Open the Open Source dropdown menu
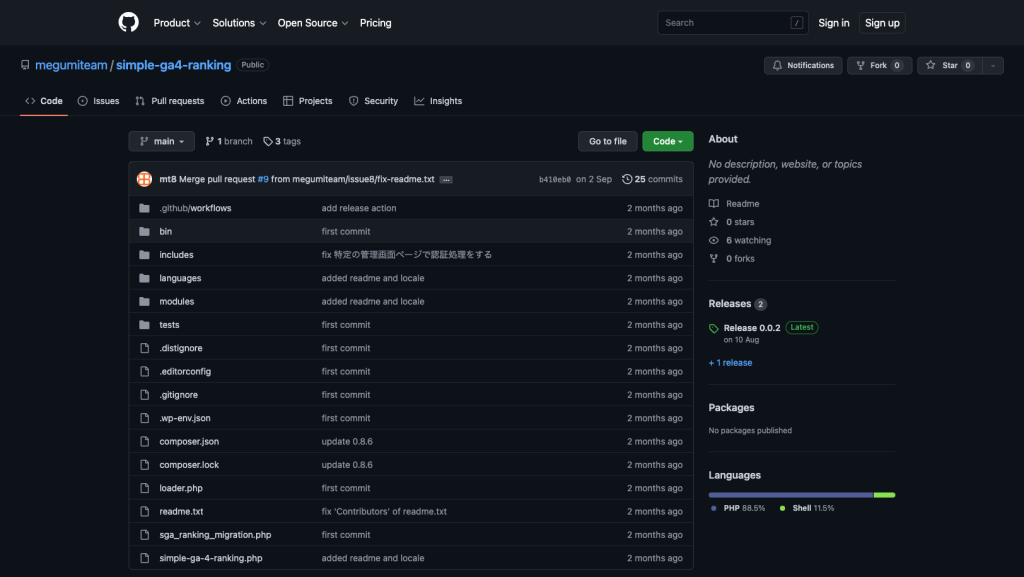Image resolution: width=1024 pixels, height=577 pixels. [x=313, y=23]
